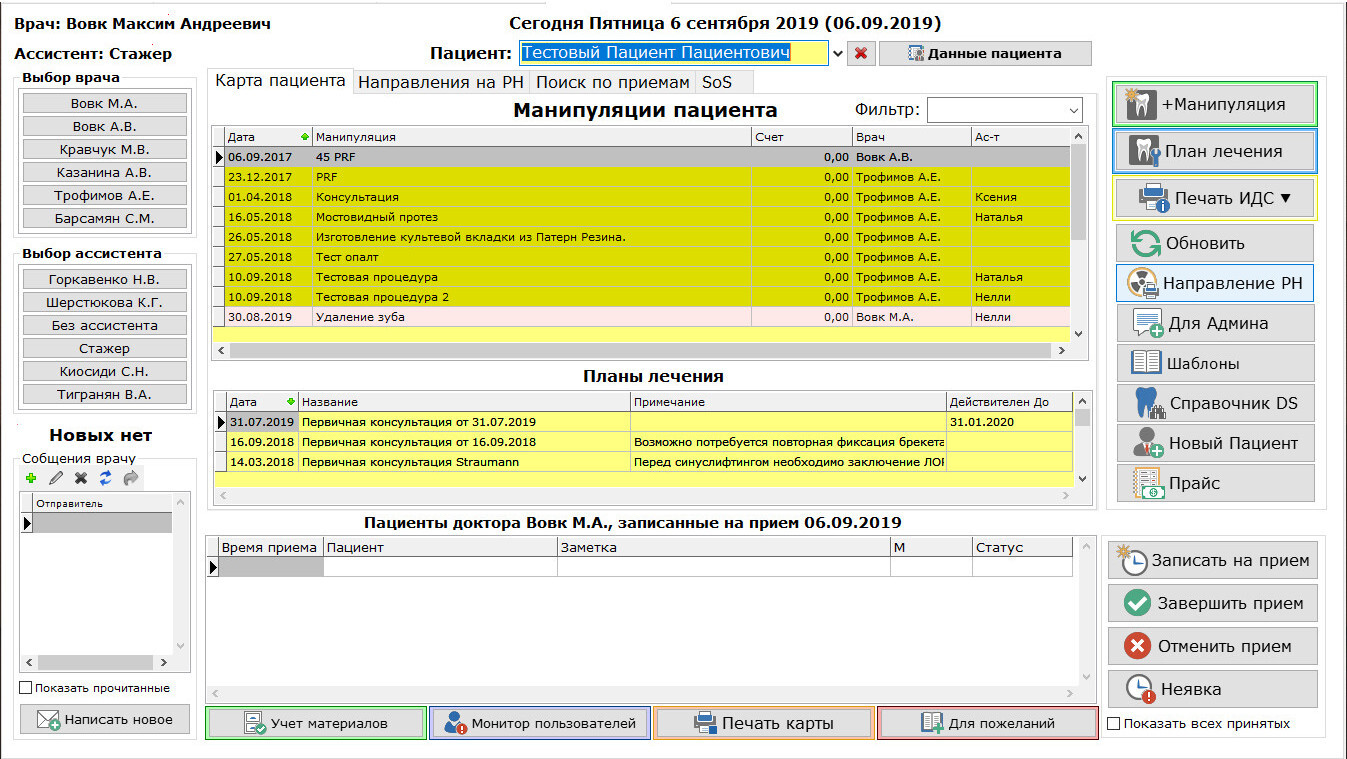Click the printer icon in Печать ИДС
1347x759 pixels.
1154,198
